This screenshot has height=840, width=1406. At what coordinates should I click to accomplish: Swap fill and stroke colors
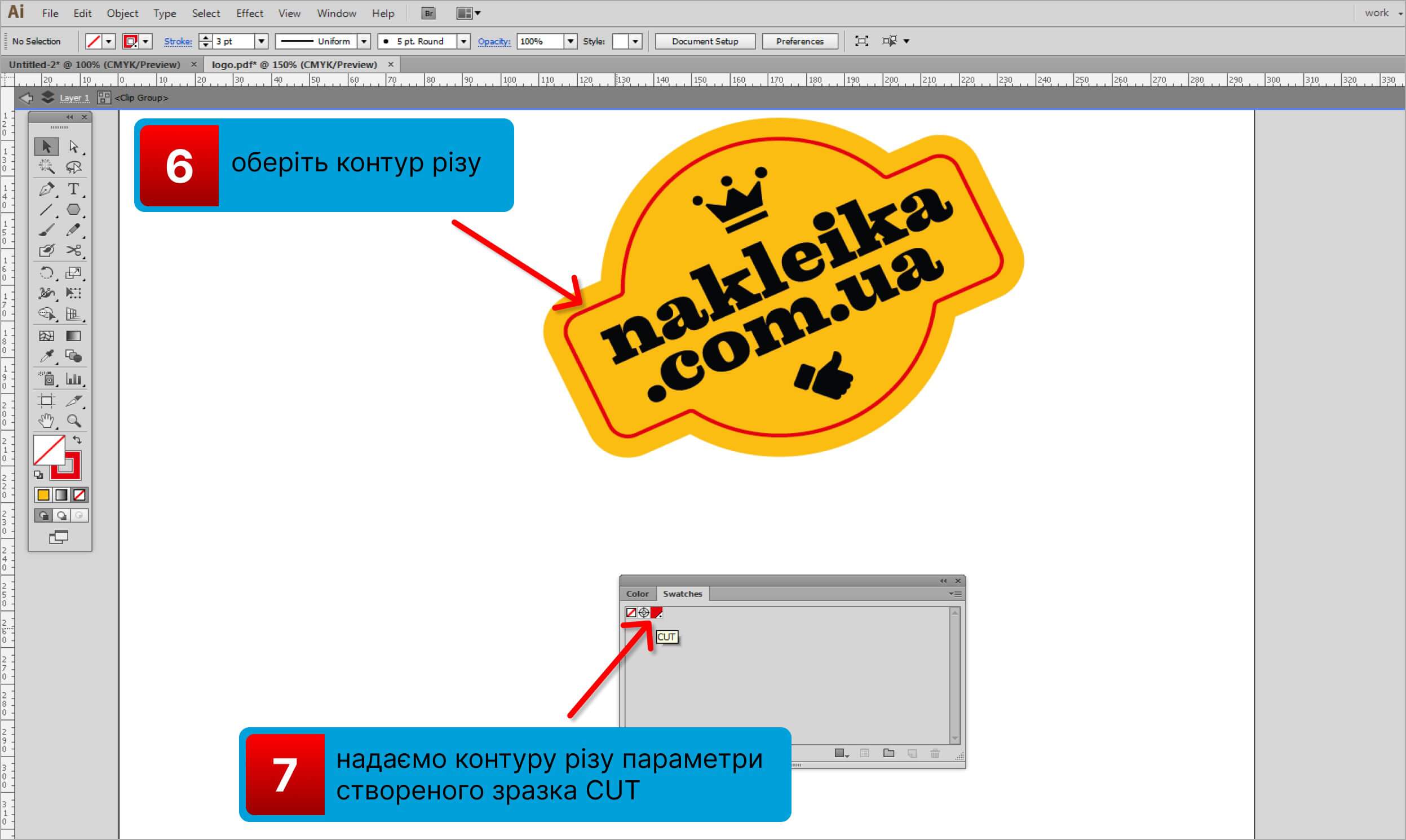coord(77,440)
